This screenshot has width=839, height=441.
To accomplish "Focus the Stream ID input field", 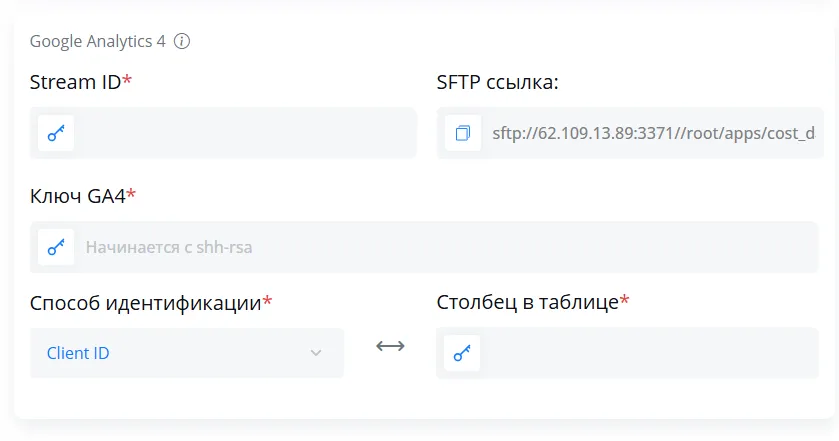I will pos(223,133).
